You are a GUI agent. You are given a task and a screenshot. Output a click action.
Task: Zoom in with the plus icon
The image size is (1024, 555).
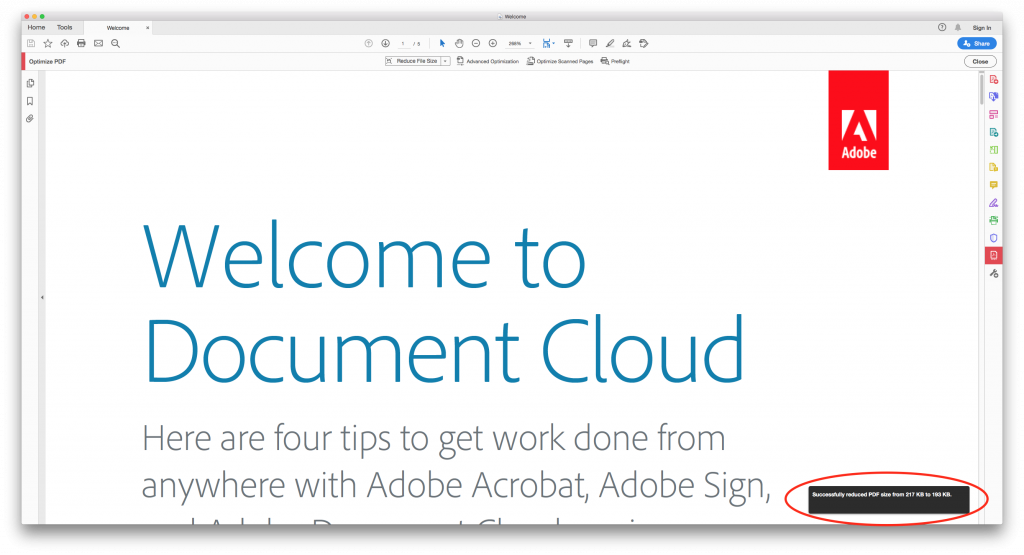(x=493, y=43)
